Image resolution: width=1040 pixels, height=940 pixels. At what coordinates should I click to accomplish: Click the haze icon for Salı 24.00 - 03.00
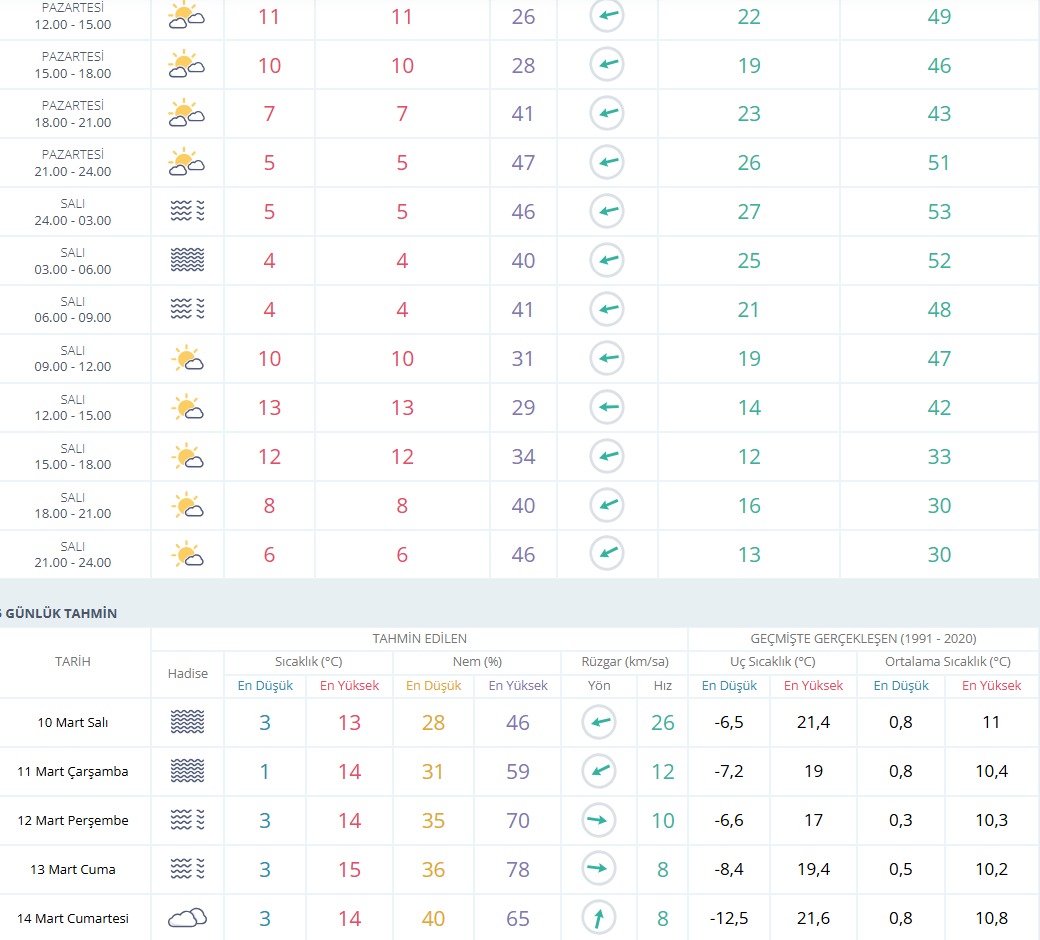pos(187,211)
